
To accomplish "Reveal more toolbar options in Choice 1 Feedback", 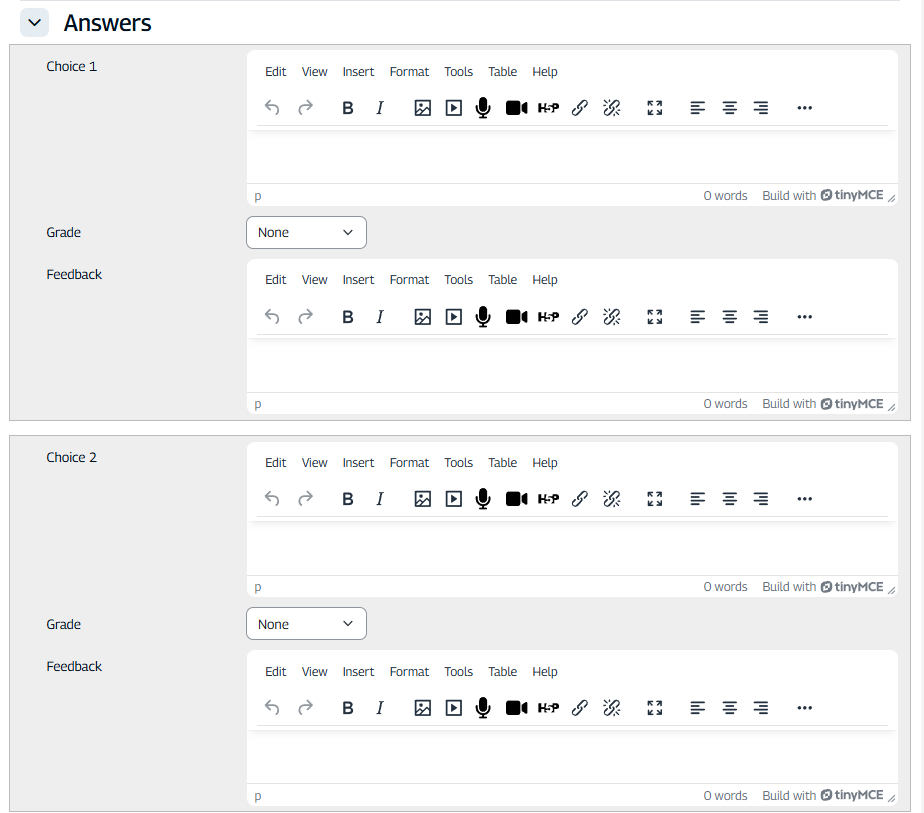I will 804,316.
